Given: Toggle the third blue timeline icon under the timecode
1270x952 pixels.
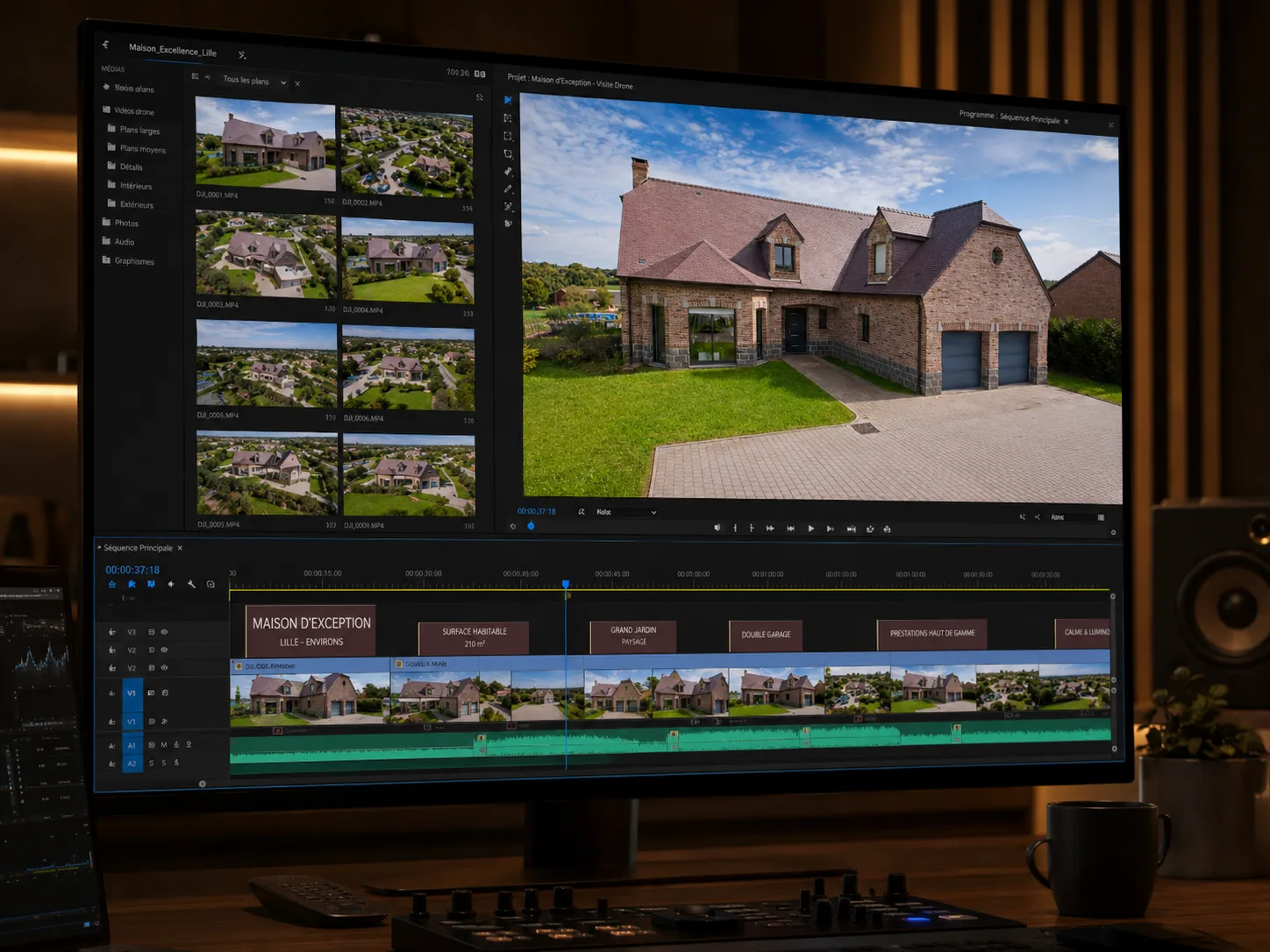Looking at the screenshot, I should (x=151, y=584).
